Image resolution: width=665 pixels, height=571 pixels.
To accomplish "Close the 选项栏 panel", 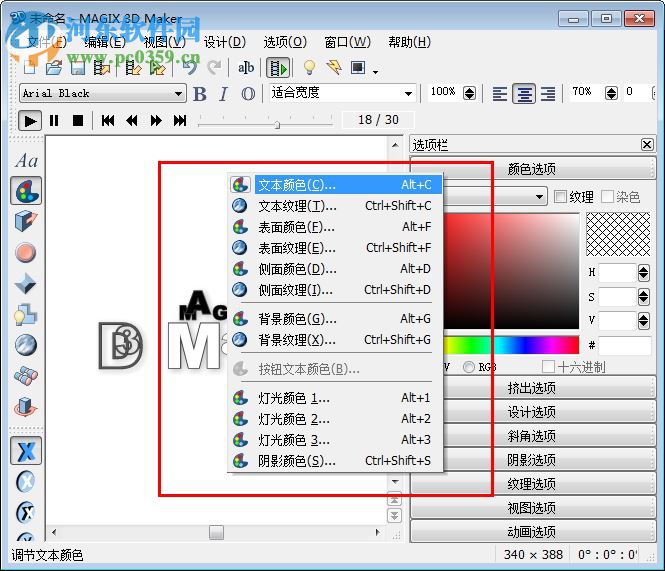I will tap(647, 145).
